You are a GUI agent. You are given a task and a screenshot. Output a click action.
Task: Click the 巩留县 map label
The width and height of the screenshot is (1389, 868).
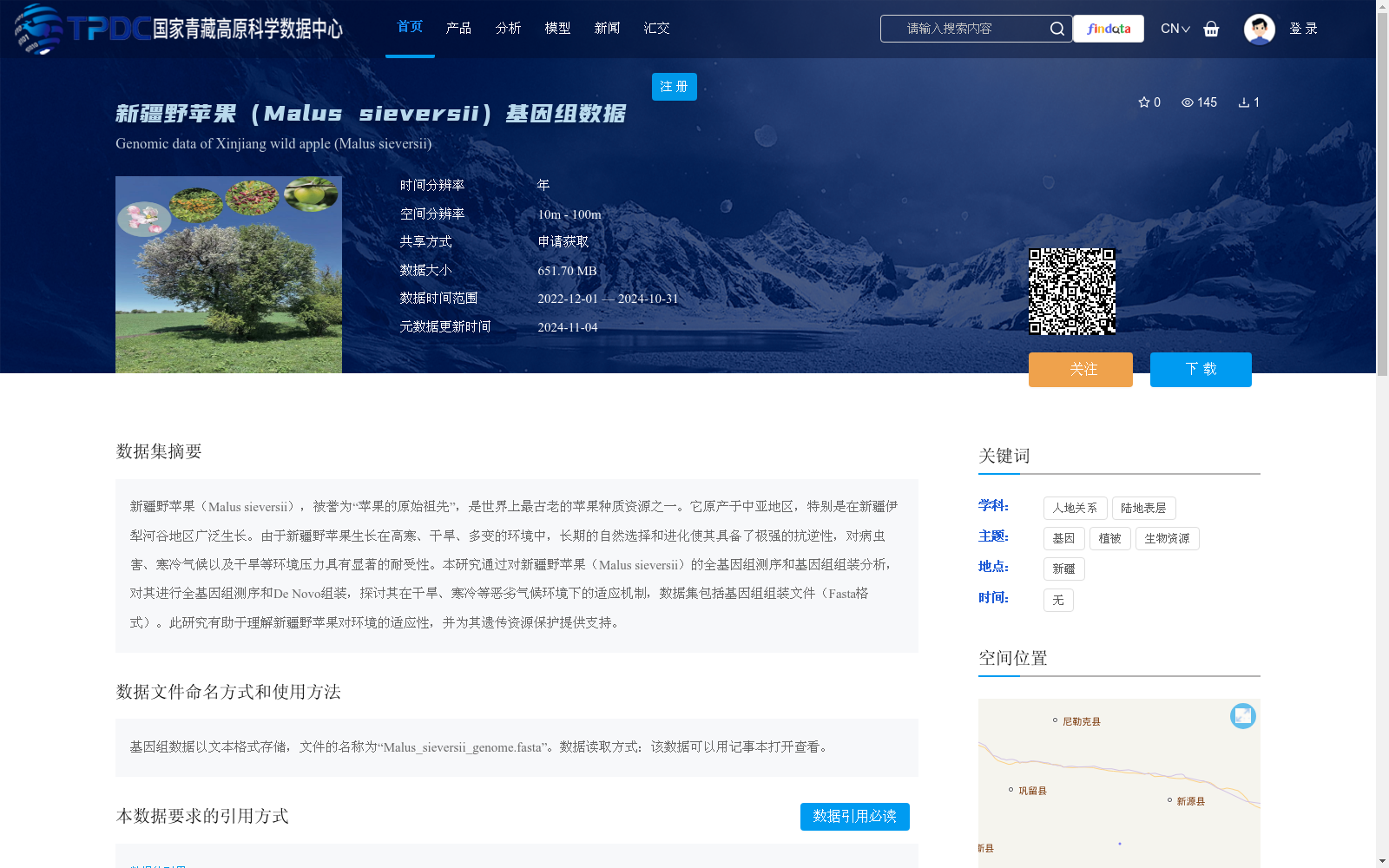click(x=1032, y=791)
